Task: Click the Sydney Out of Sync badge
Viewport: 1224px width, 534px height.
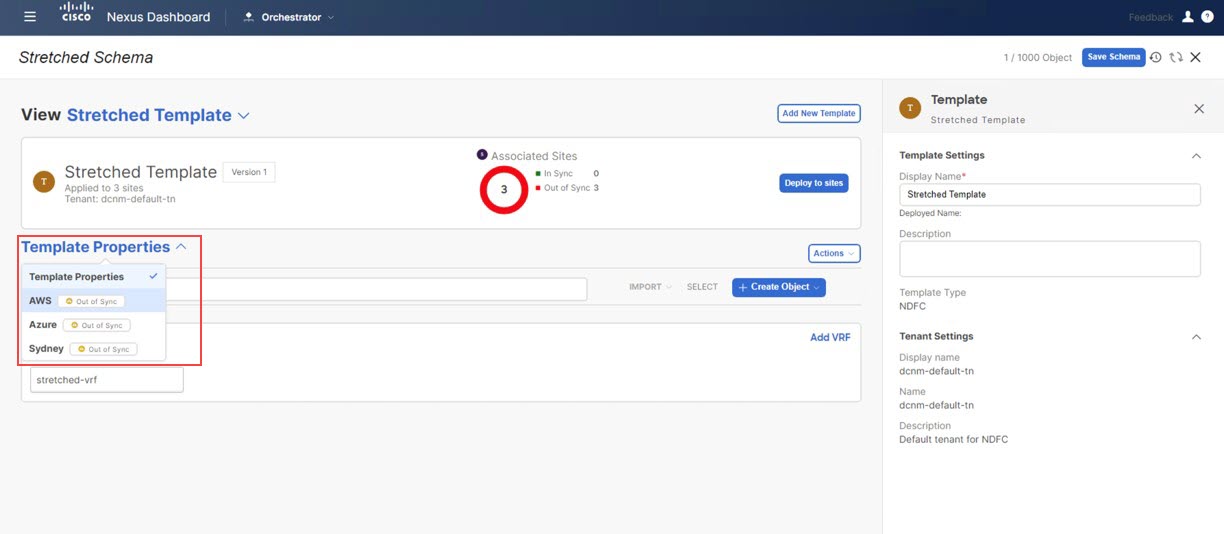Action: click(x=104, y=349)
